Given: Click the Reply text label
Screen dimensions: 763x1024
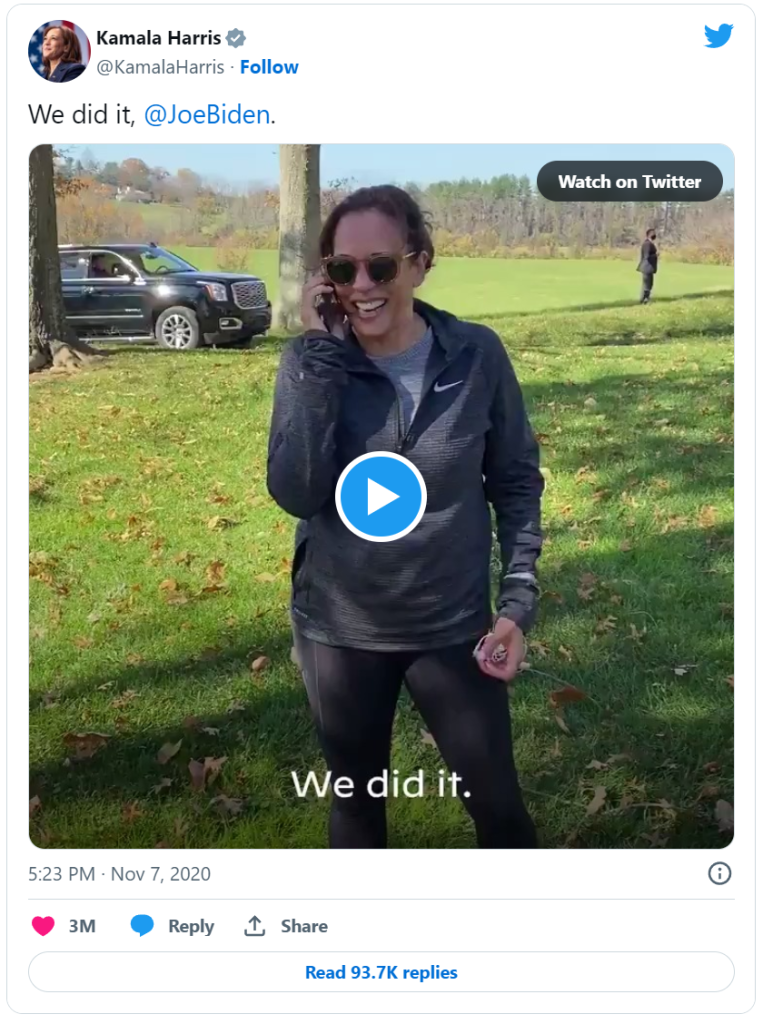Looking at the screenshot, I should (x=191, y=926).
